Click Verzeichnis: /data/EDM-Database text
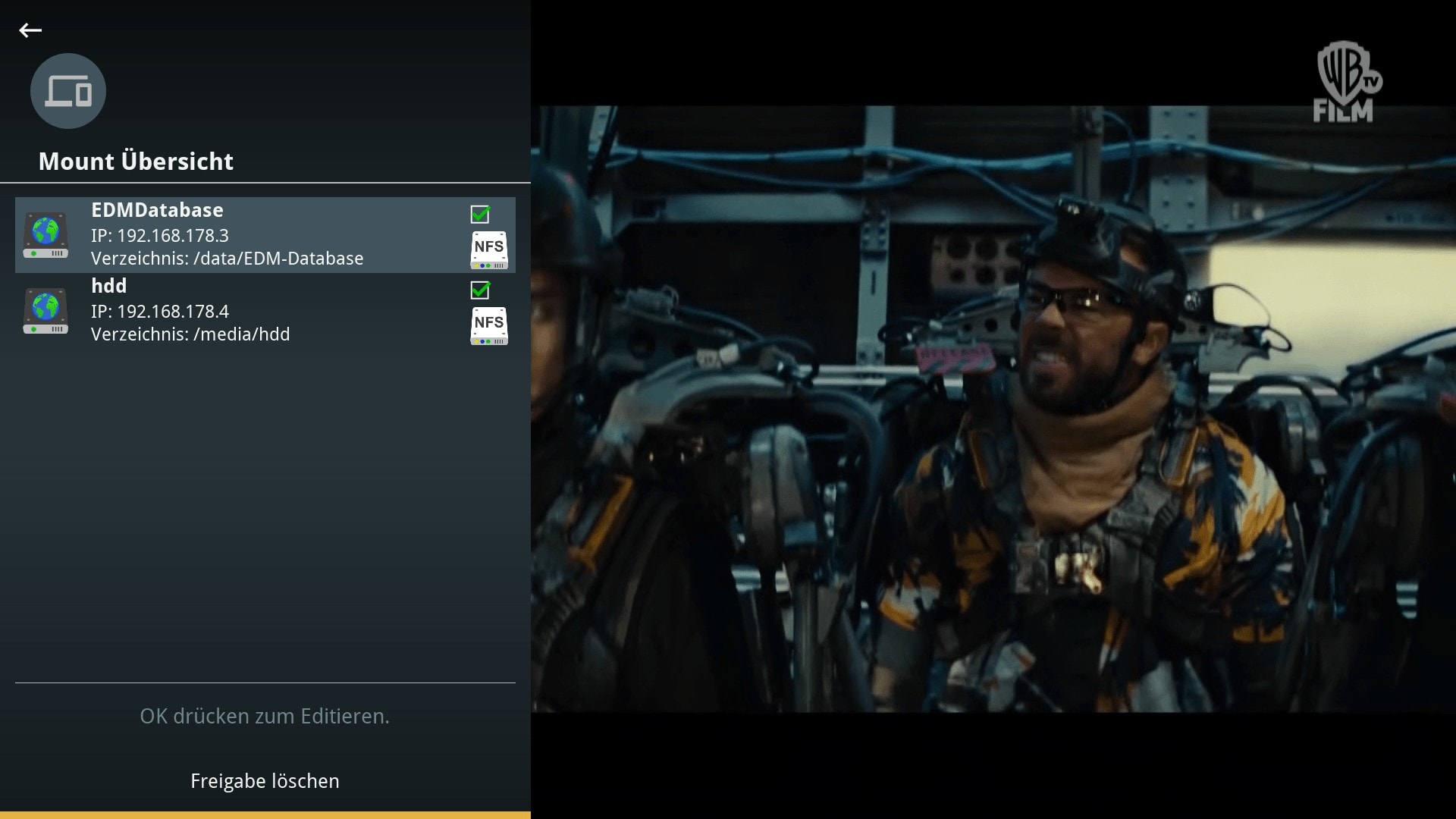This screenshot has width=1456, height=819. tap(227, 259)
